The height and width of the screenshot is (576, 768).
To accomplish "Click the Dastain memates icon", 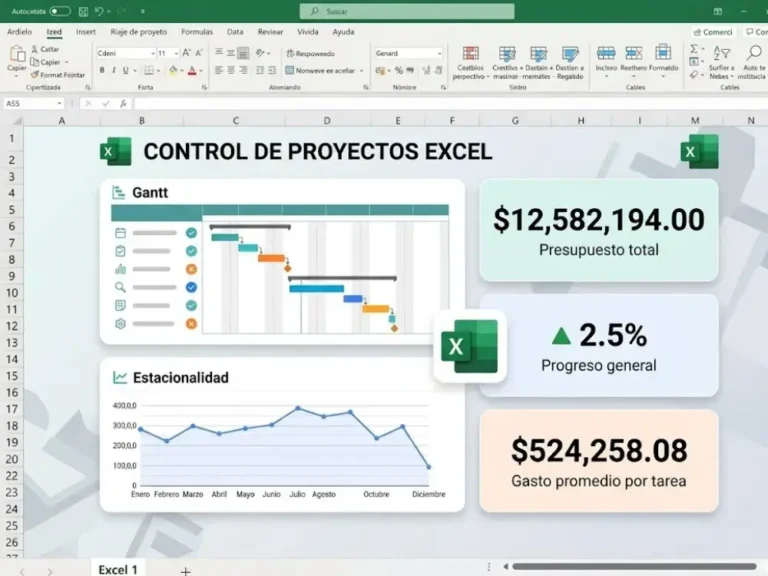I will [538, 53].
